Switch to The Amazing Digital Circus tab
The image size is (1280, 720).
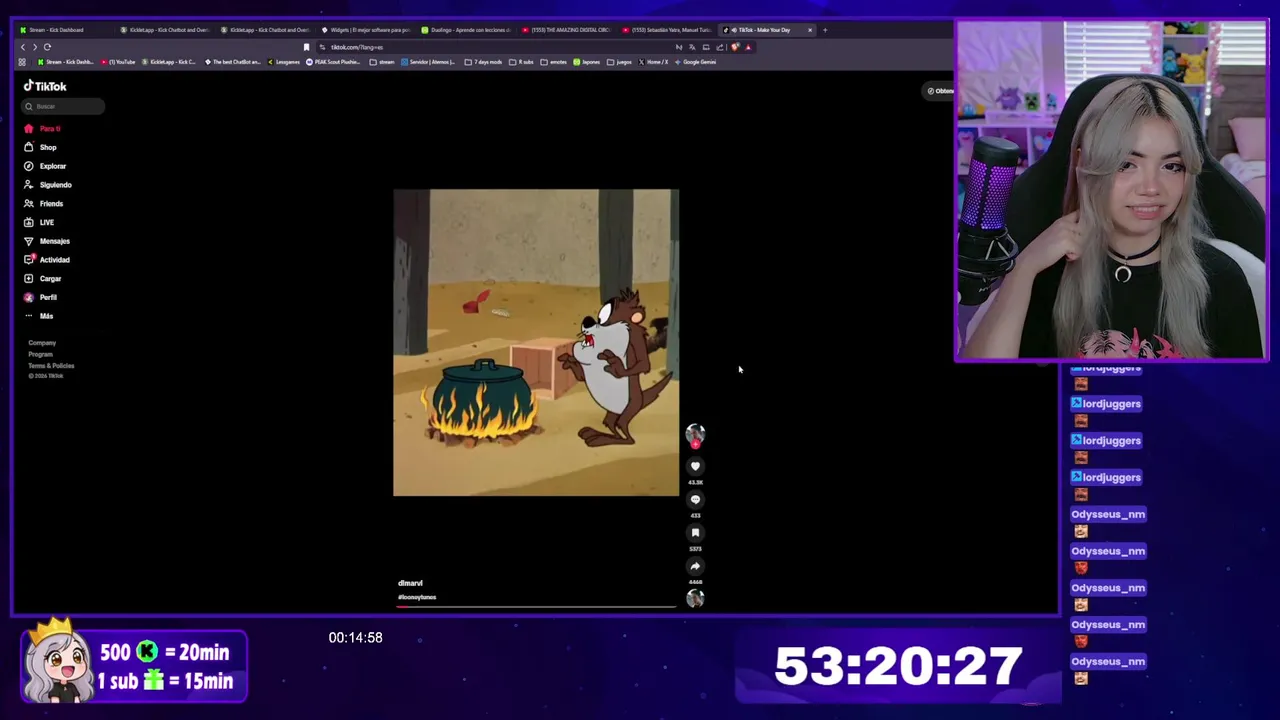(567, 30)
